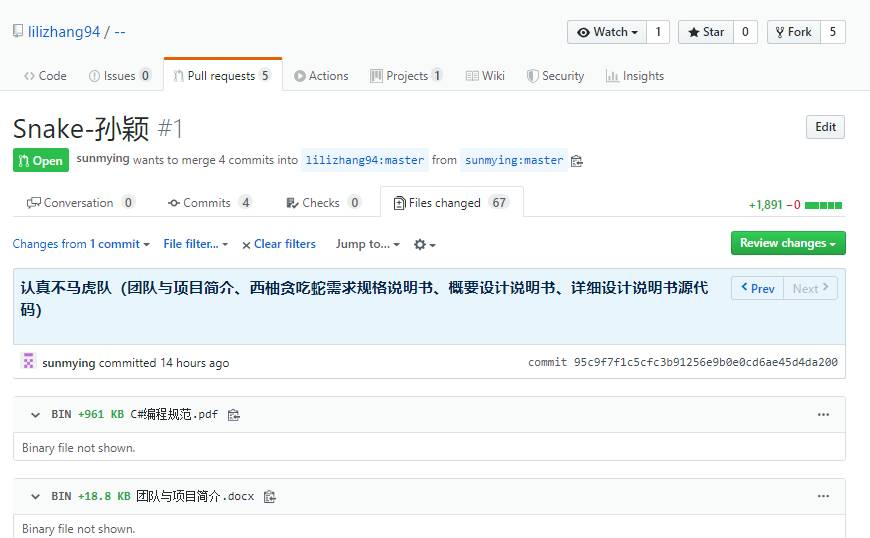Viewport: 870px width, 538px height.
Task: Open the Insights tab
Action: click(635, 76)
